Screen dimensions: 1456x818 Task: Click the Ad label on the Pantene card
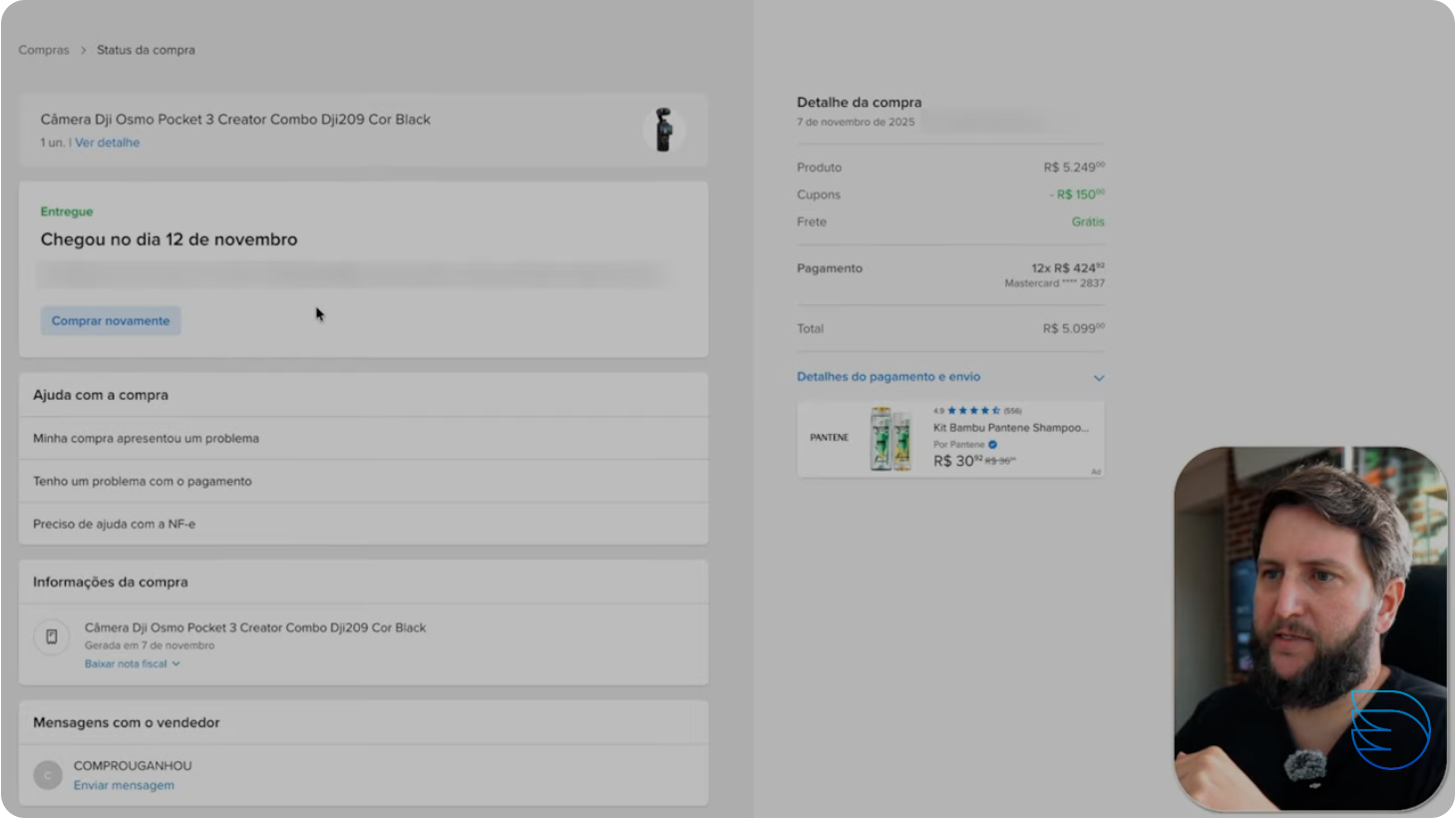[1096, 472]
